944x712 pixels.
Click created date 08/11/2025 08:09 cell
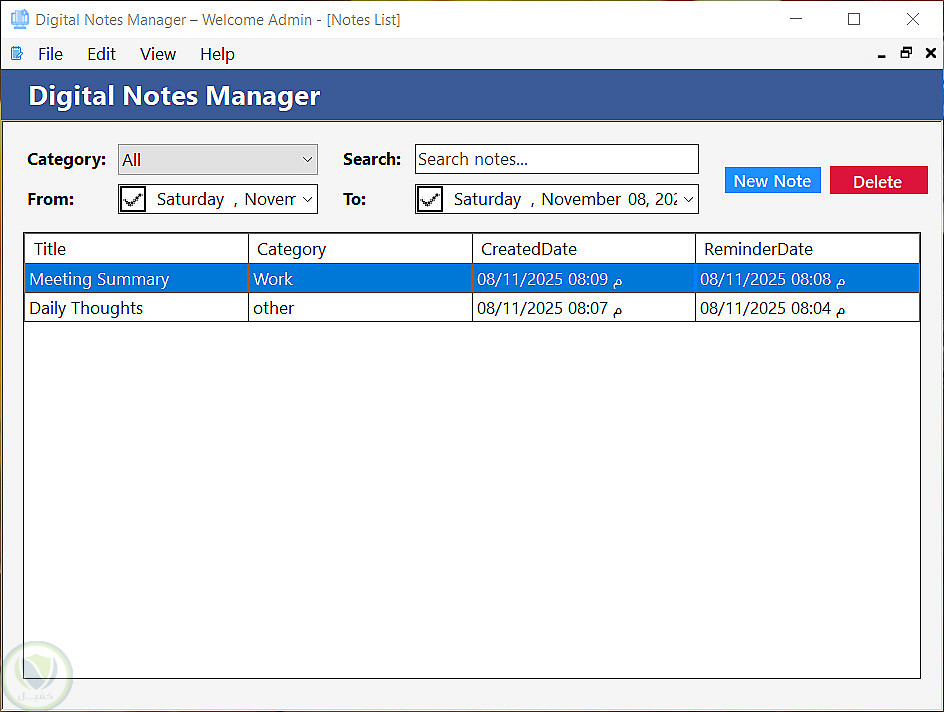pos(584,279)
